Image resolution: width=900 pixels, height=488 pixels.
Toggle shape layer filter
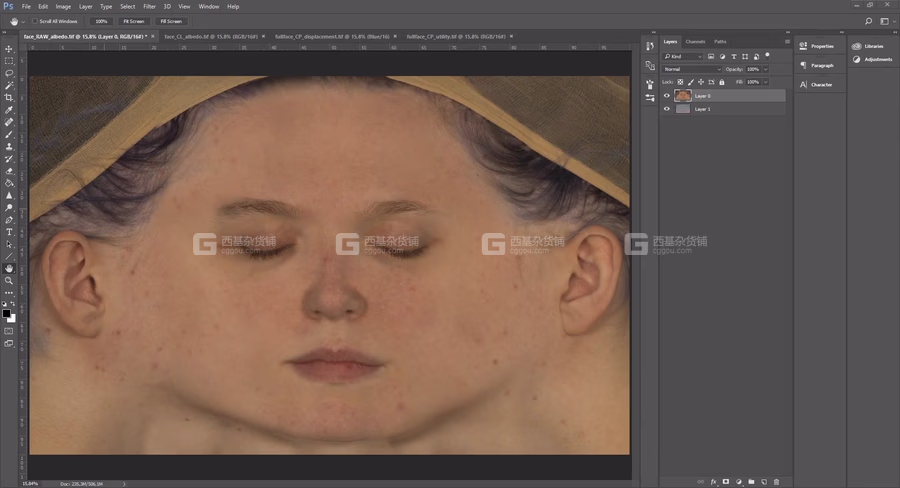745,56
